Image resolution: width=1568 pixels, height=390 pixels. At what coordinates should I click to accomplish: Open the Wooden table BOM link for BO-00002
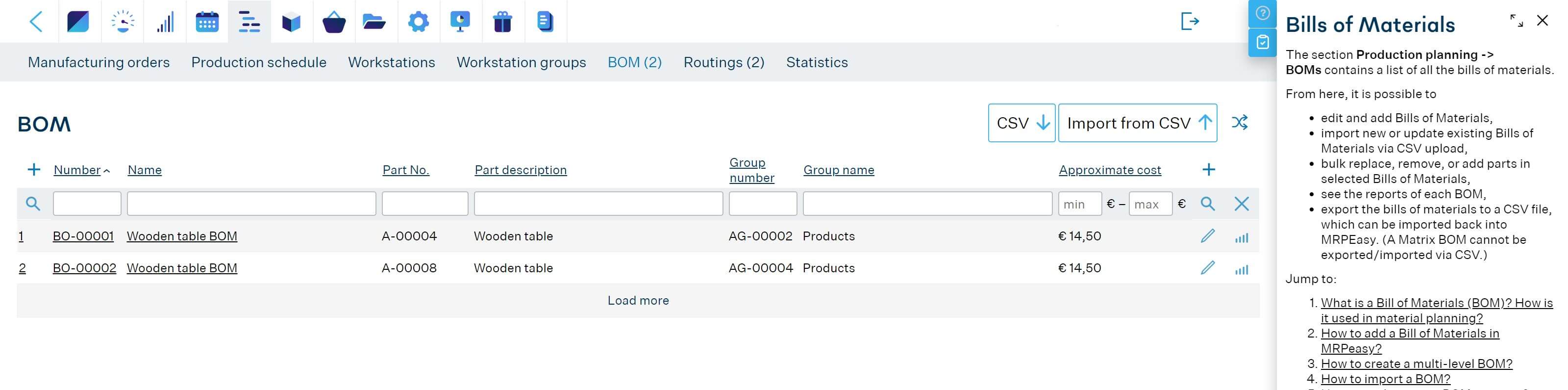182,268
